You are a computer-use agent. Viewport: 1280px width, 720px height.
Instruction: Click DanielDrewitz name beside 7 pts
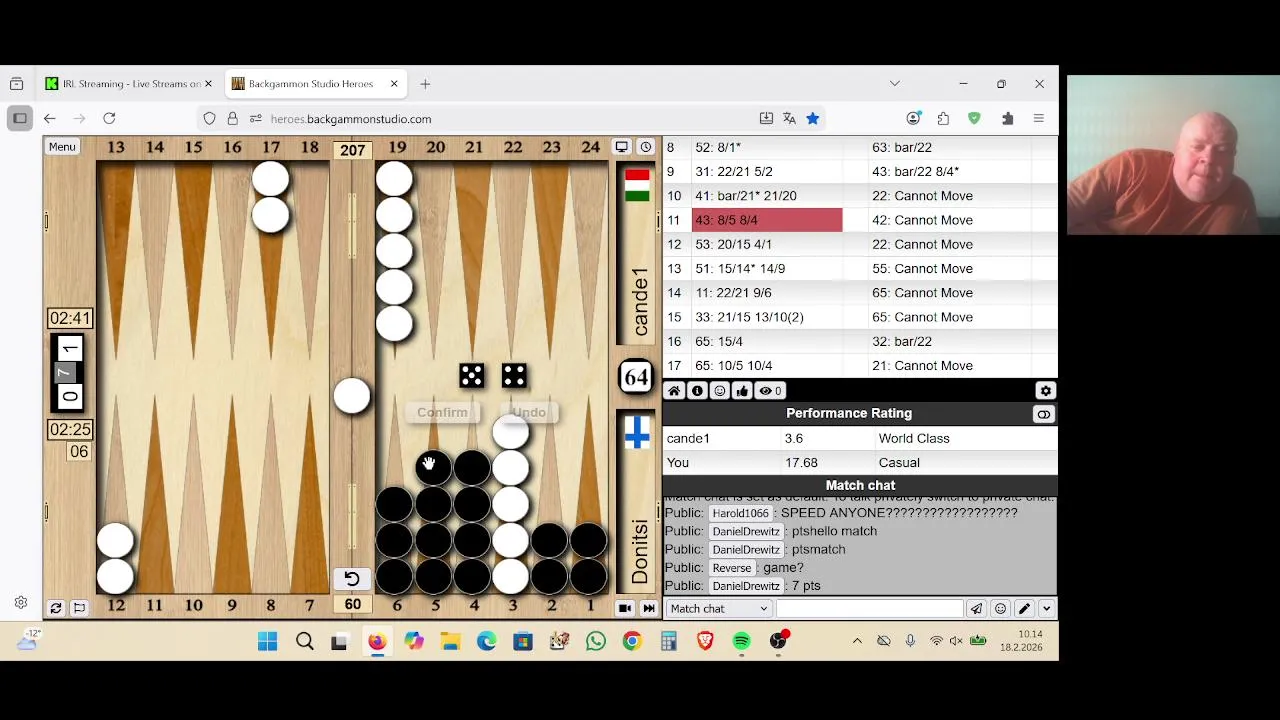pos(746,586)
